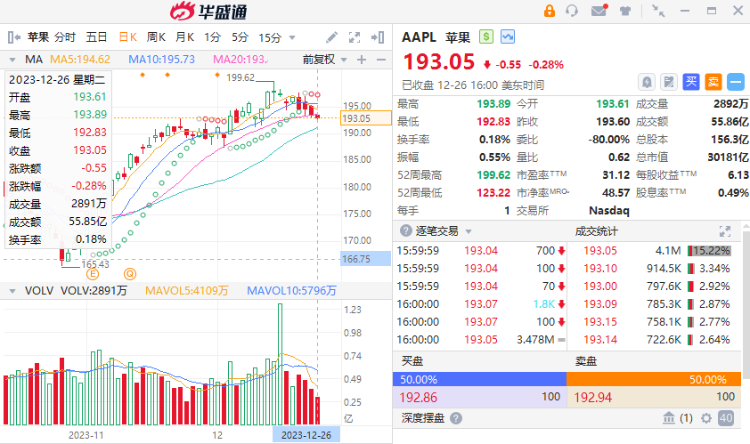750x444 pixels.
Task: Select the 日K daily candlestick tab
Action: coord(128,37)
